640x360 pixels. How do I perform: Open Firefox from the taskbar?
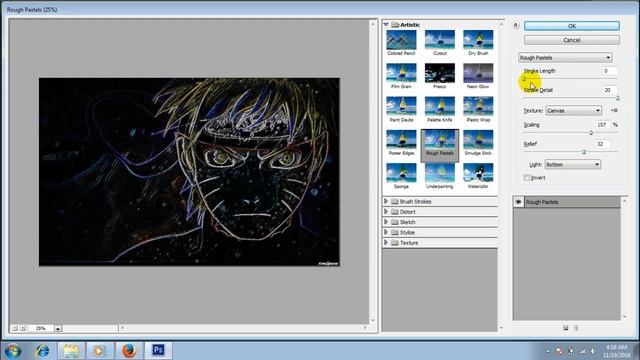pyautogui.click(x=129, y=351)
